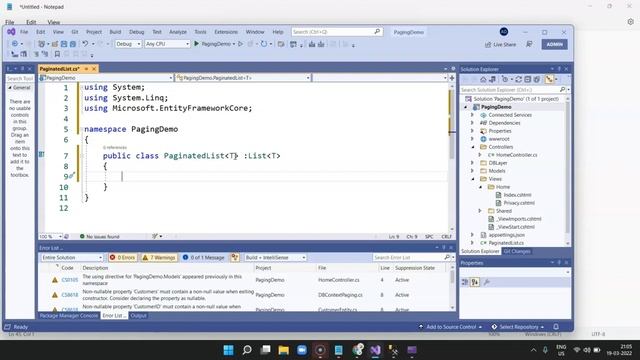
Task: Click the editor vertical scrollbar
Action: tap(451, 157)
